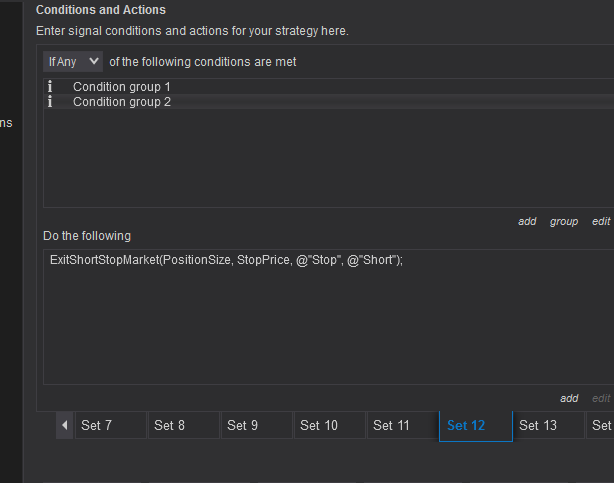Switch to the Set 13 tab
The width and height of the screenshot is (614, 483).
[548, 425]
